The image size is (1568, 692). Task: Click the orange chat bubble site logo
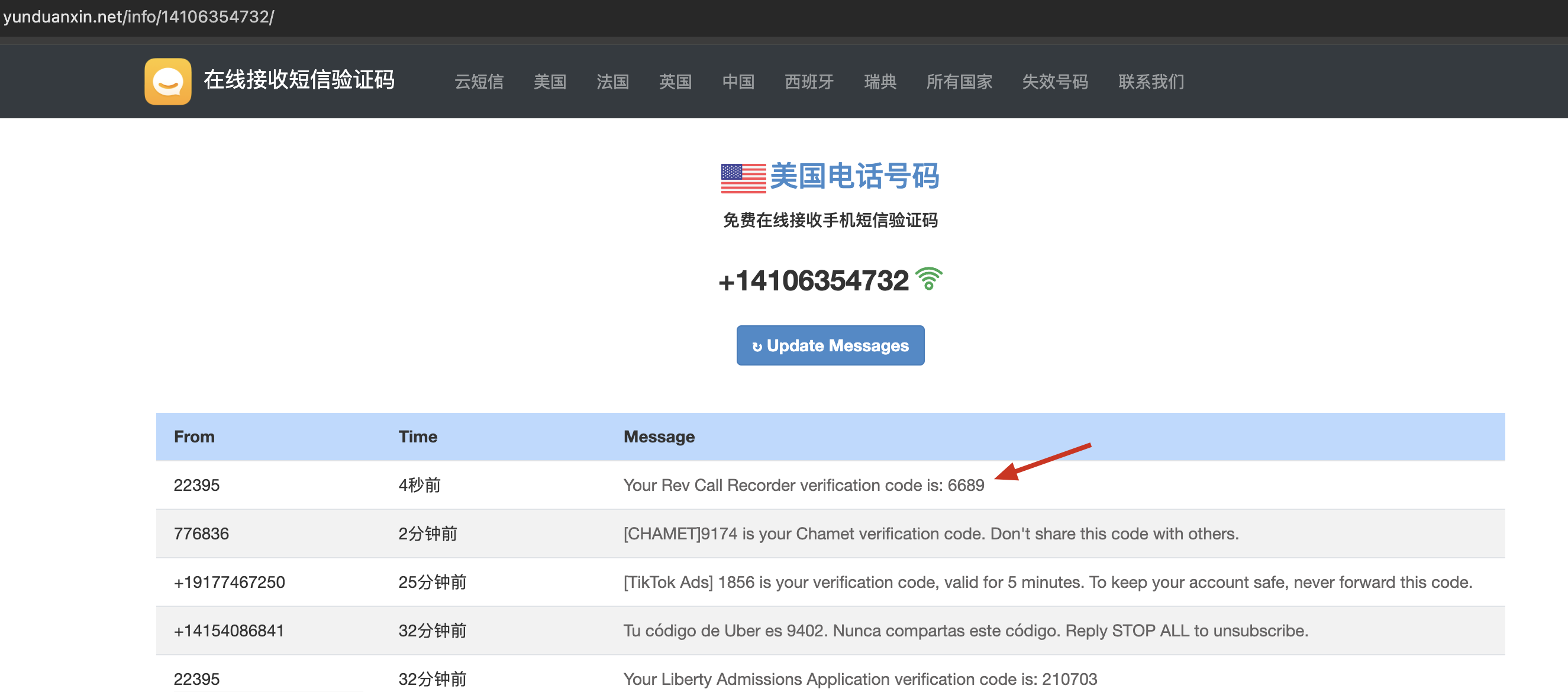point(168,81)
